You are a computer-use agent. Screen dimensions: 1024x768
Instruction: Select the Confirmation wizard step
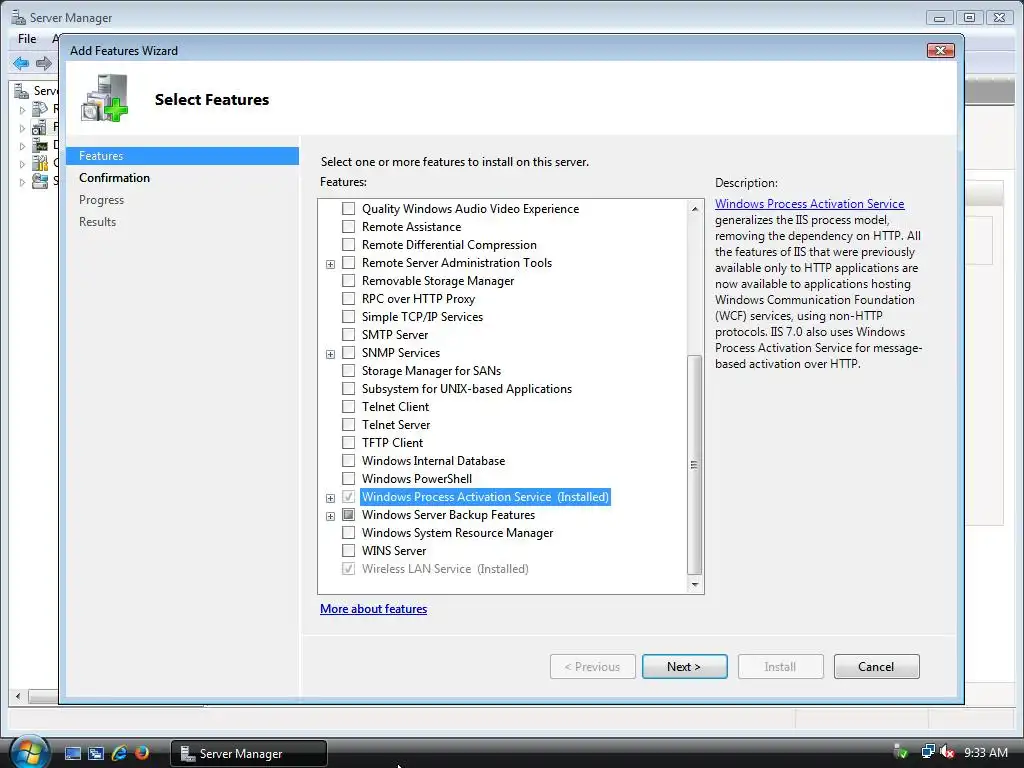tap(114, 178)
